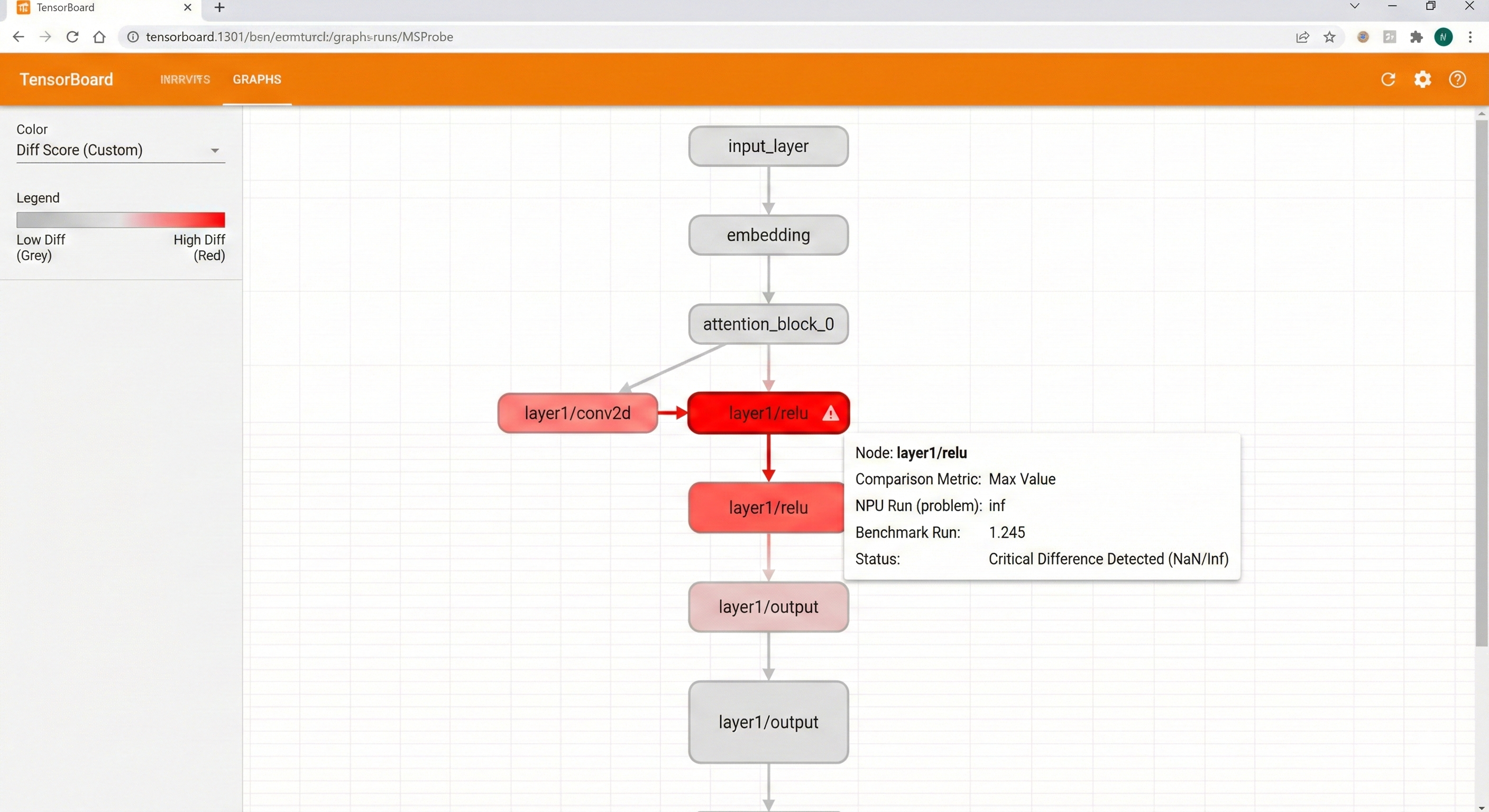Select the layer1/conv2d node
The height and width of the screenshot is (812, 1489).
577,413
